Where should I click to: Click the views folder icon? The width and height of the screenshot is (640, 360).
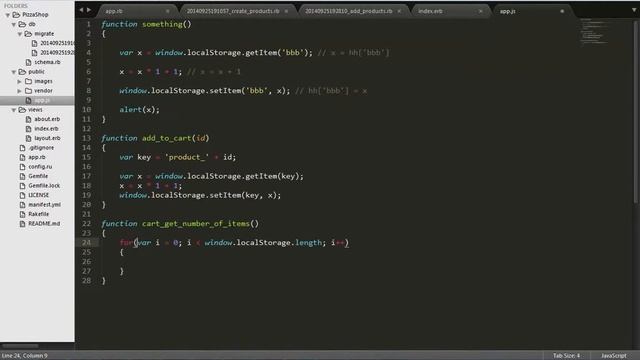(22, 110)
